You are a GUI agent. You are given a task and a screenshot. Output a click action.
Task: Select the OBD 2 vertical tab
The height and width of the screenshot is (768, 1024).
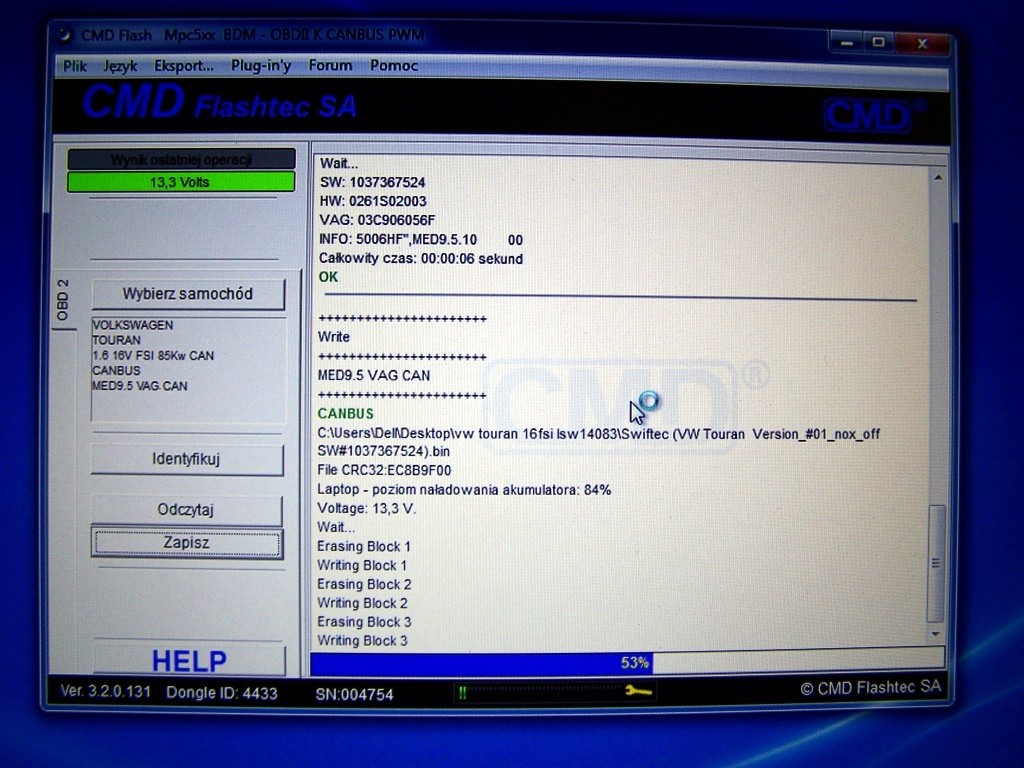[x=63, y=300]
